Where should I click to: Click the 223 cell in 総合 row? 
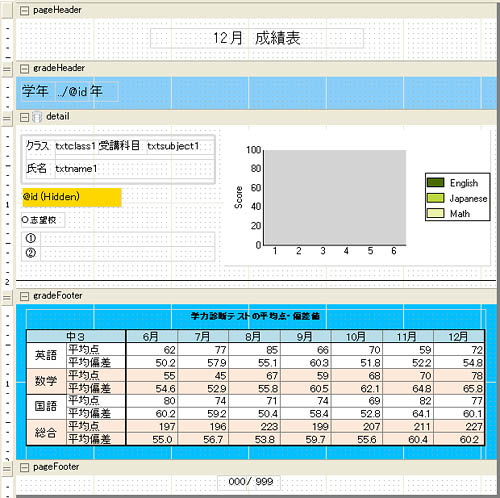pos(255,426)
